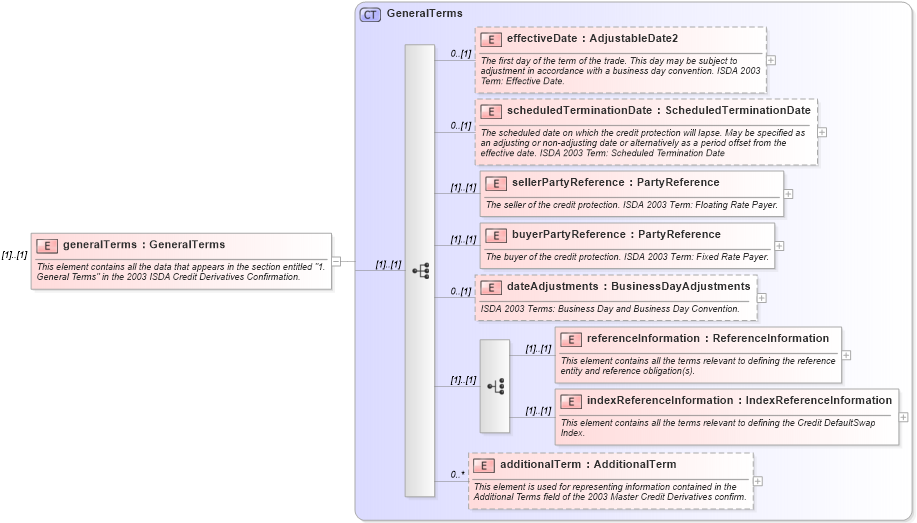Expand the additionalTerm element
Screen dimensions: 917x523
tap(758, 481)
